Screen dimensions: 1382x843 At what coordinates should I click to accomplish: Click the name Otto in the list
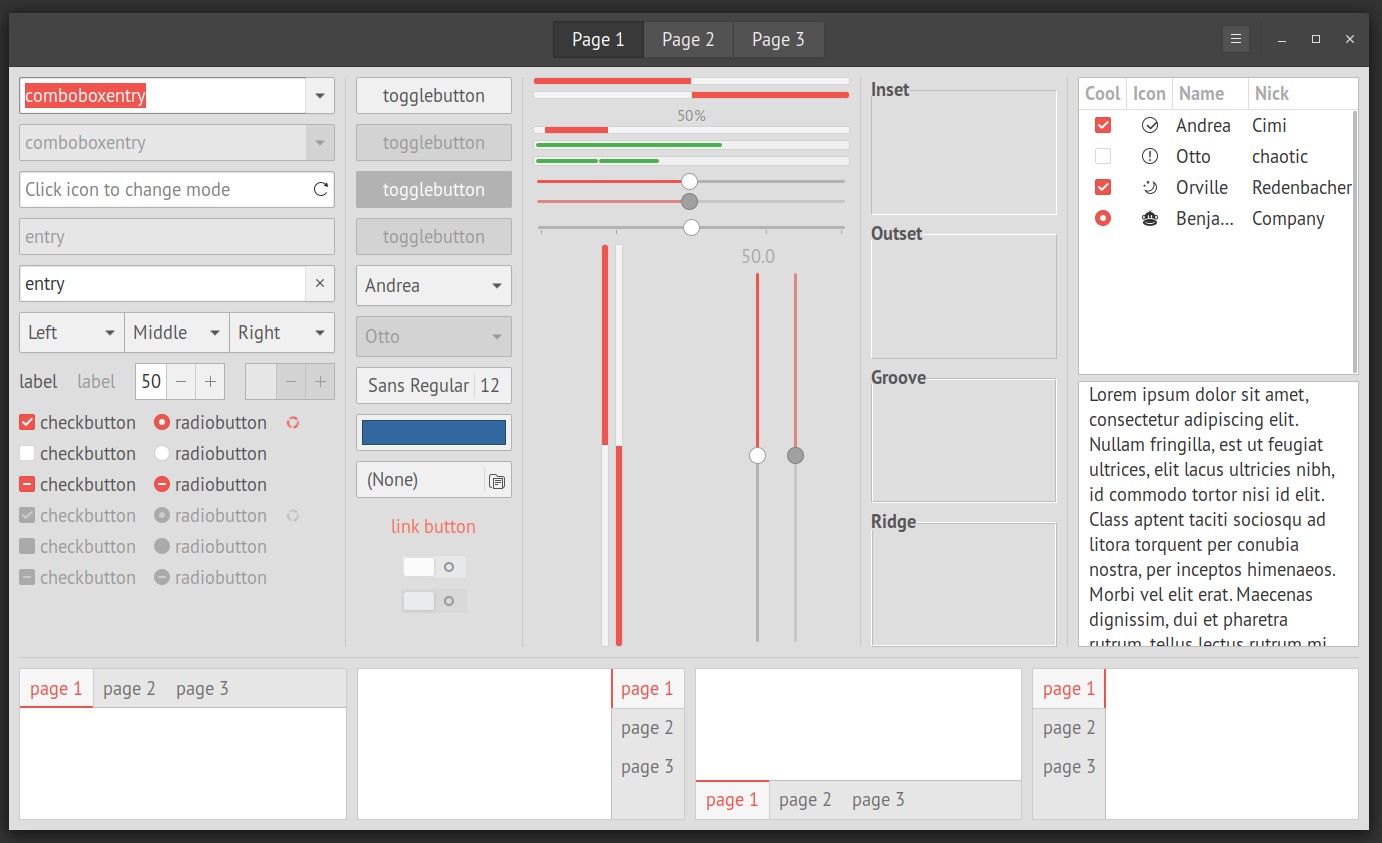pyautogui.click(x=1193, y=156)
